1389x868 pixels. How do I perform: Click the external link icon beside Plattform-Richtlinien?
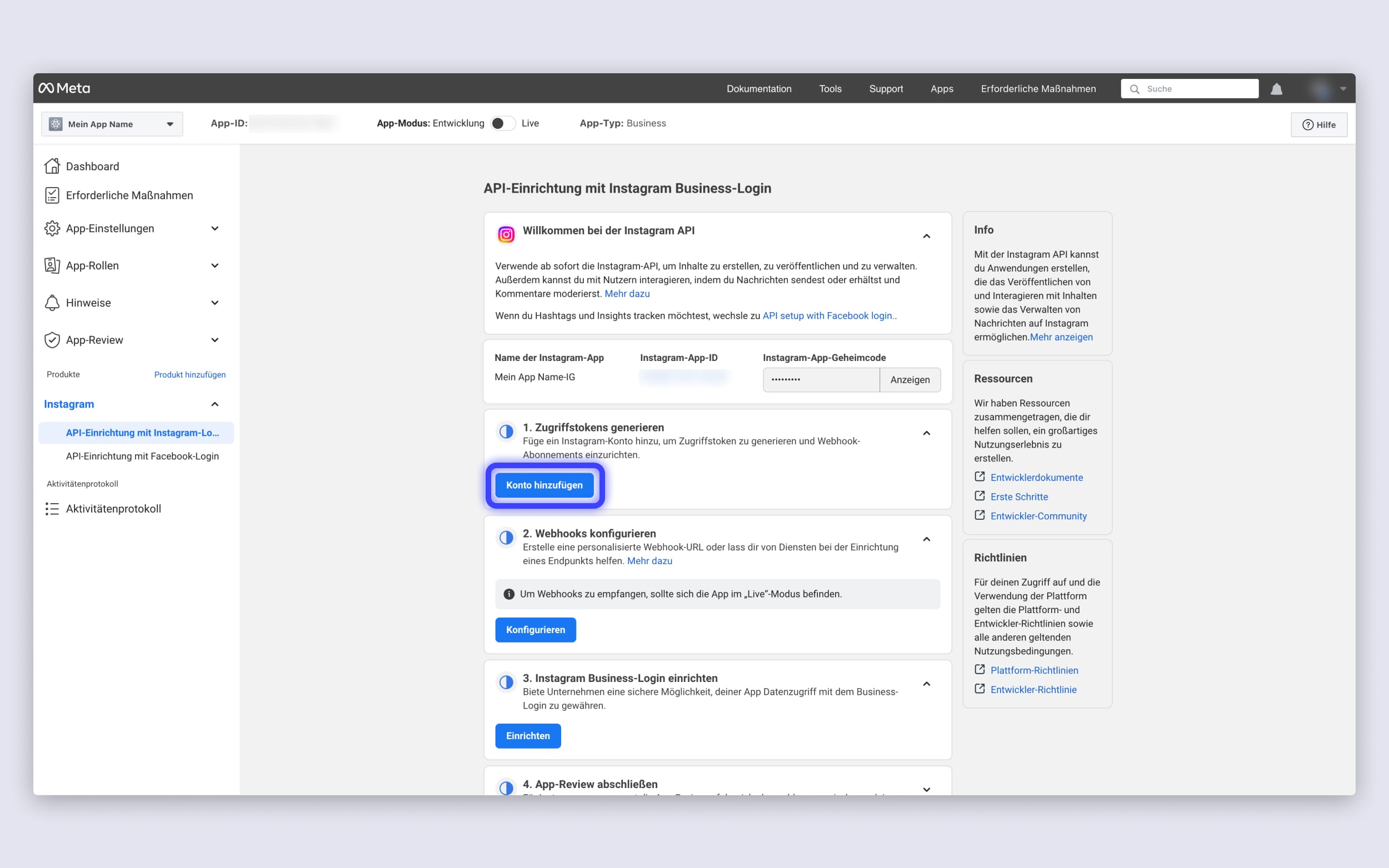[980, 669]
